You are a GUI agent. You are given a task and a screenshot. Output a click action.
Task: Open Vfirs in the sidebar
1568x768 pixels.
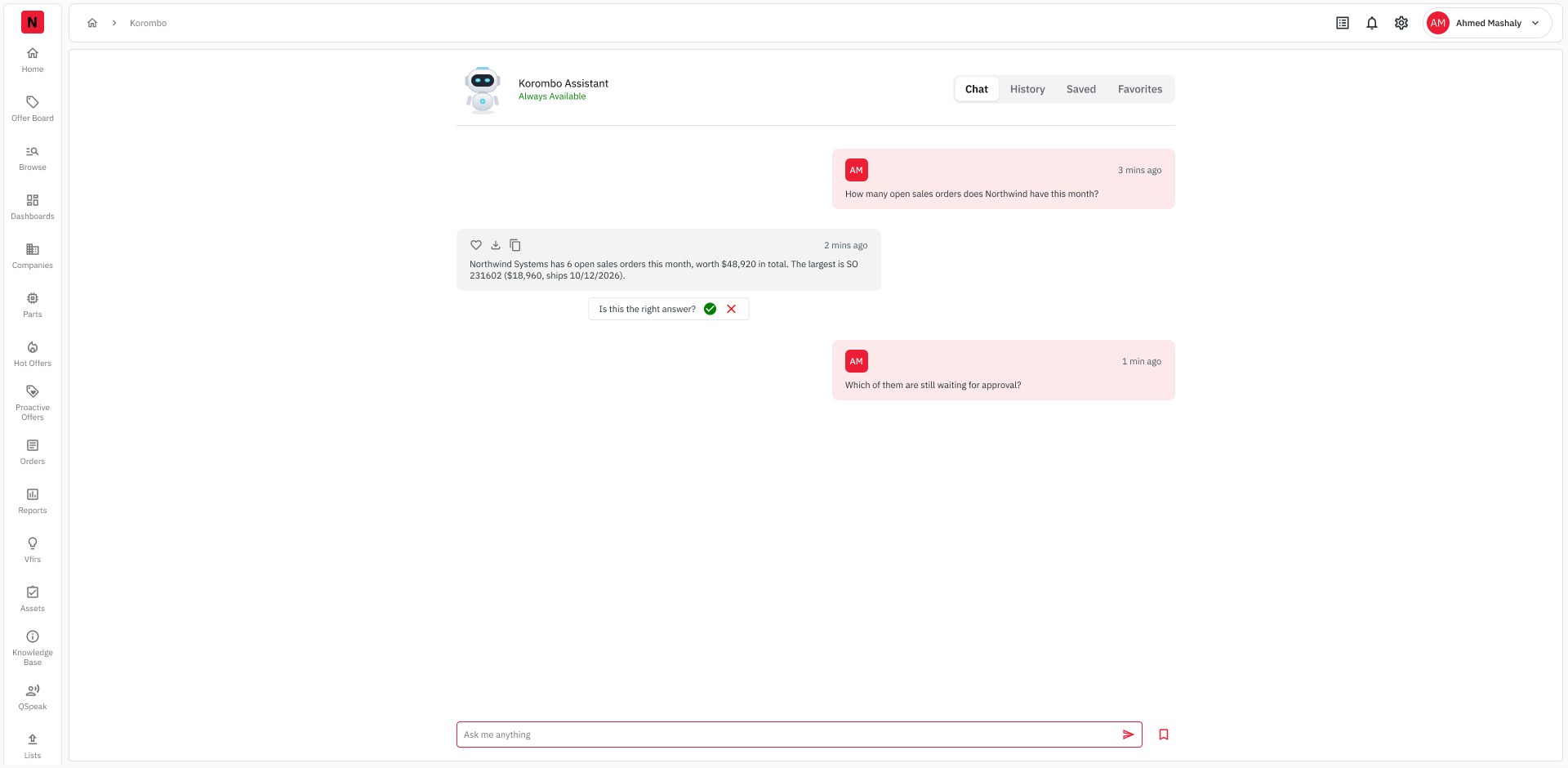coord(33,551)
